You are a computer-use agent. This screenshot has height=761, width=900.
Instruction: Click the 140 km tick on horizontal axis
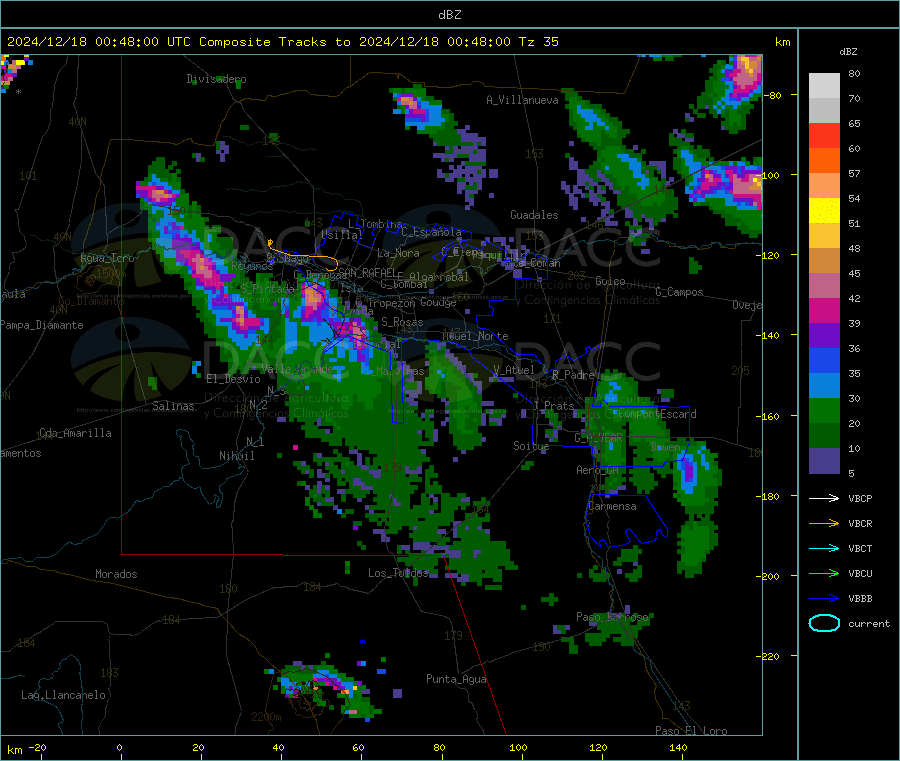678,748
